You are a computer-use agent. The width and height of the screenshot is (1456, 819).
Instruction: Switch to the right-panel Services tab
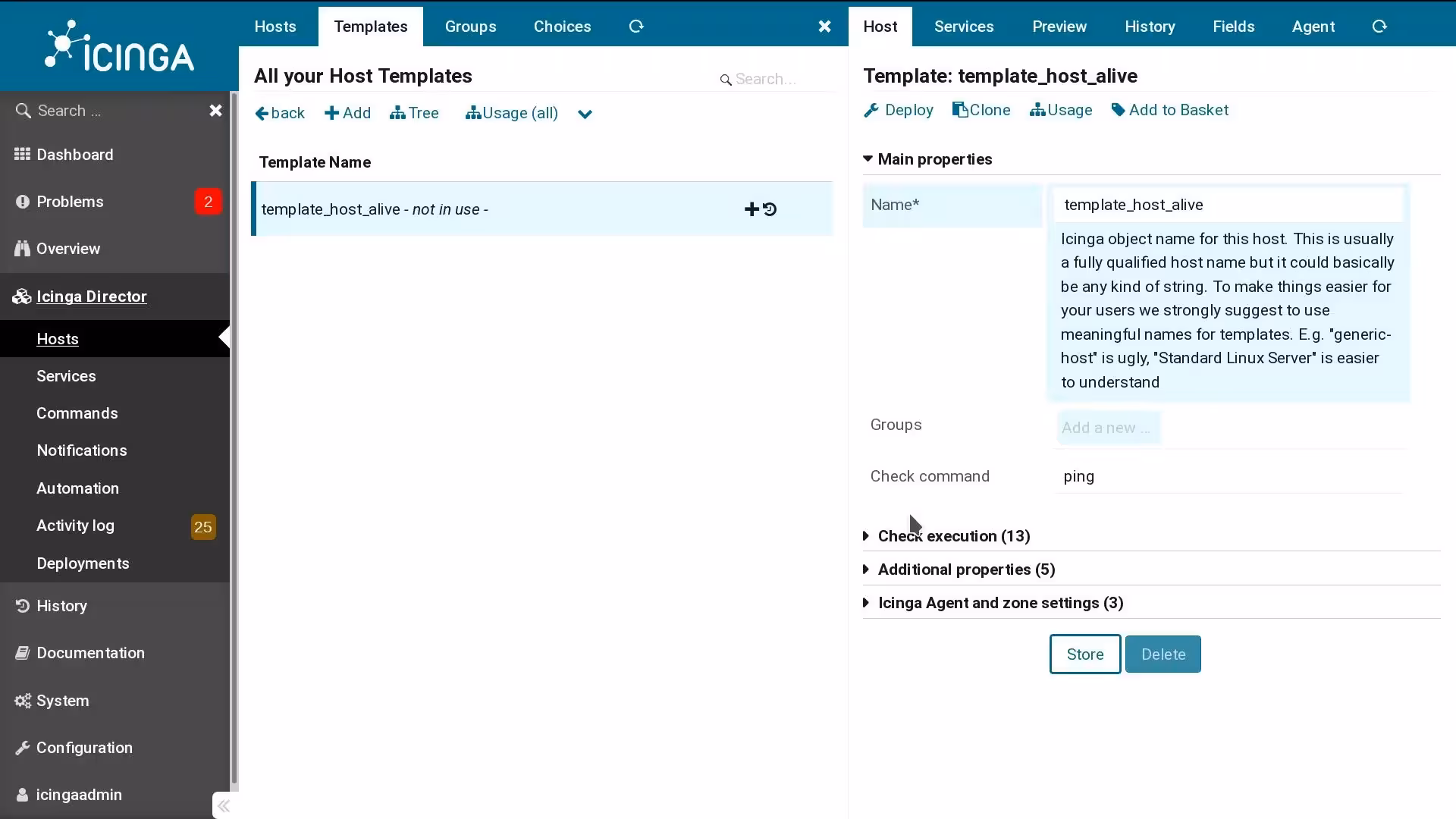point(964,27)
